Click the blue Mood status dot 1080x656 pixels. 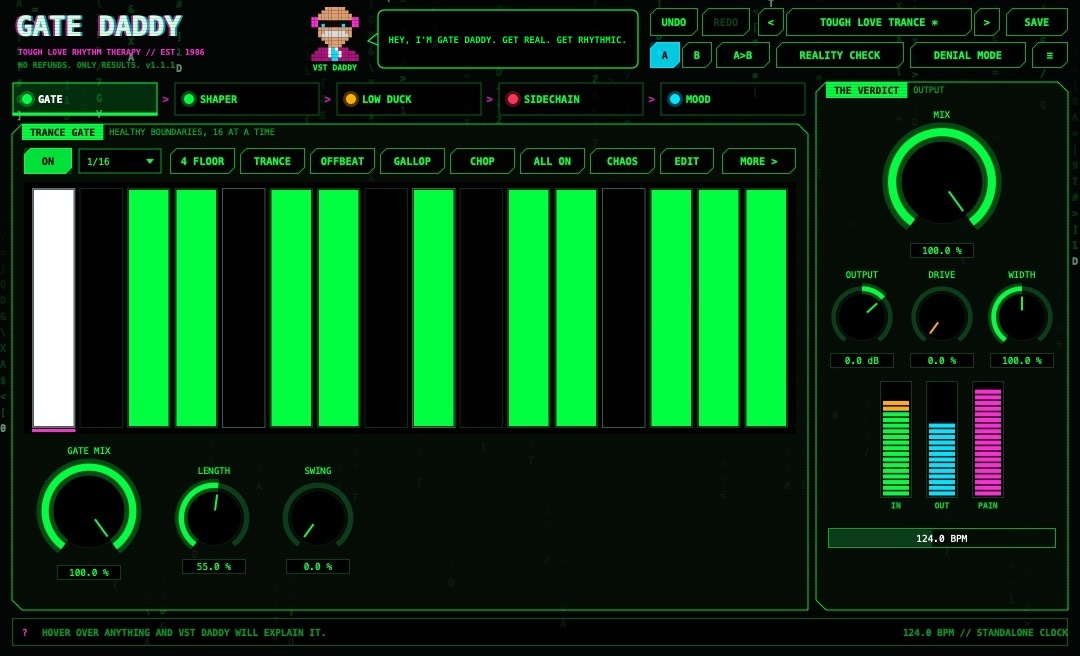pos(674,99)
